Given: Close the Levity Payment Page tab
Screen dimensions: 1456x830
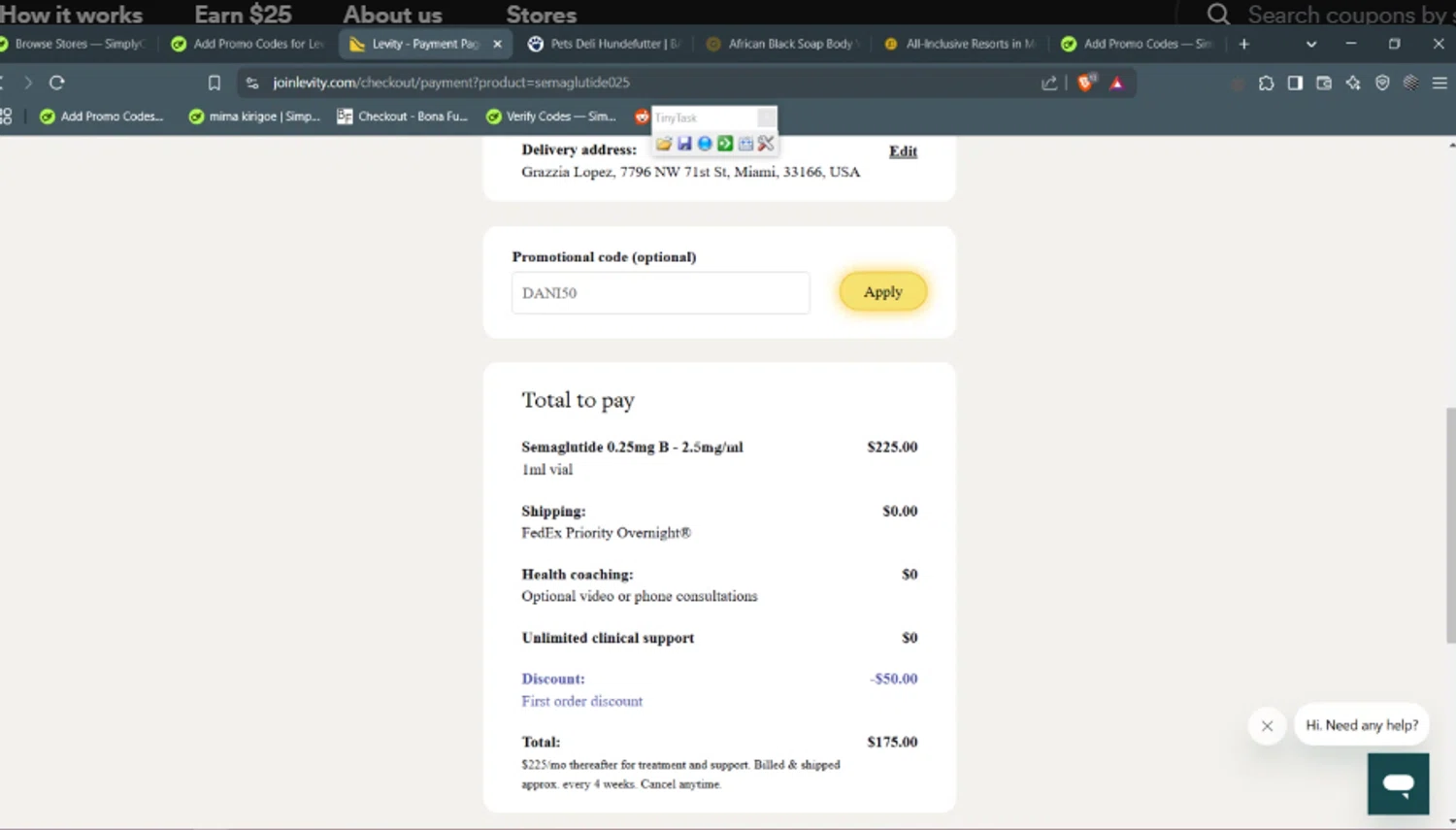Looking at the screenshot, I should [x=497, y=44].
